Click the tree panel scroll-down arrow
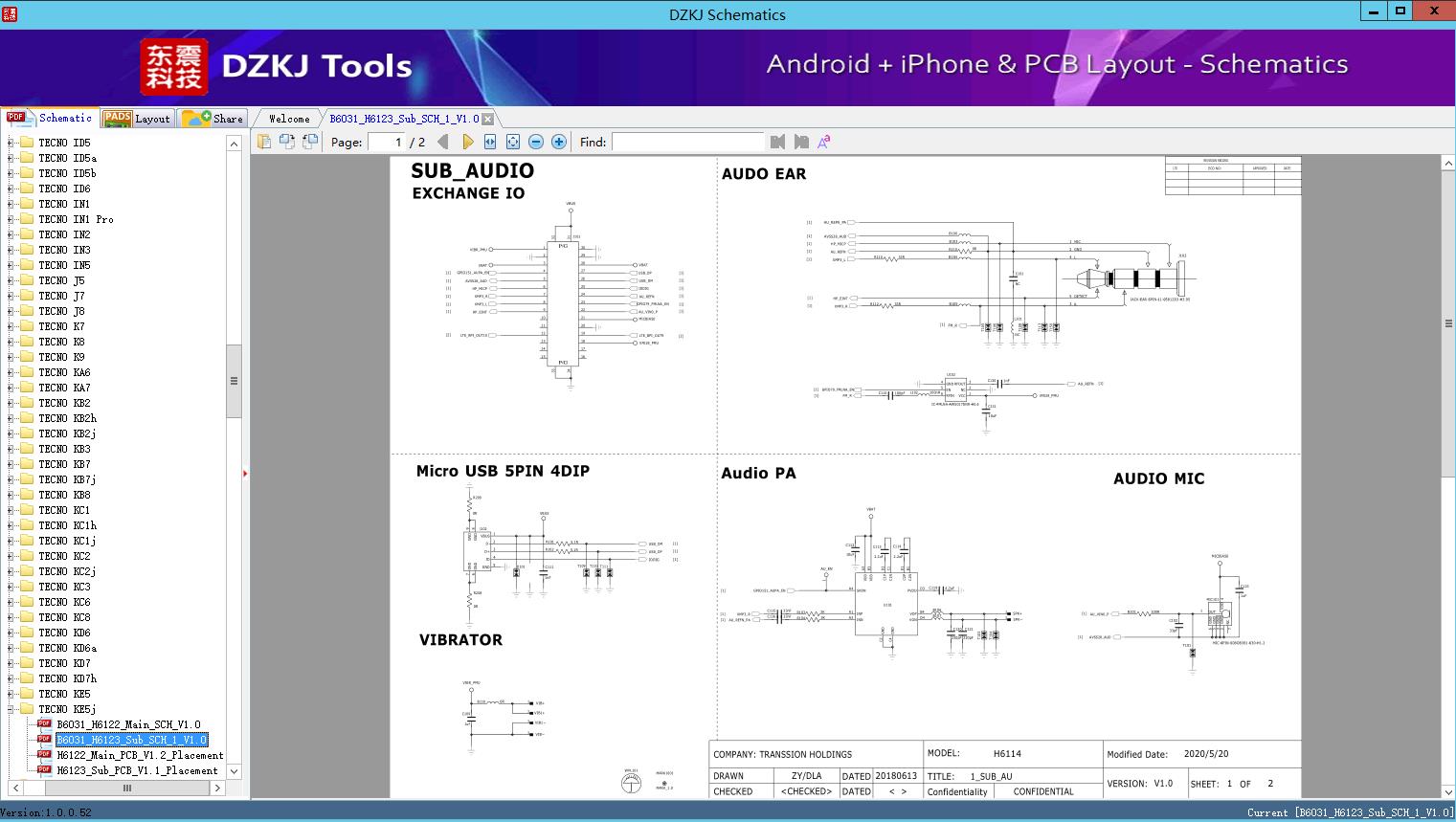This screenshot has width=1456, height=822. (234, 771)
